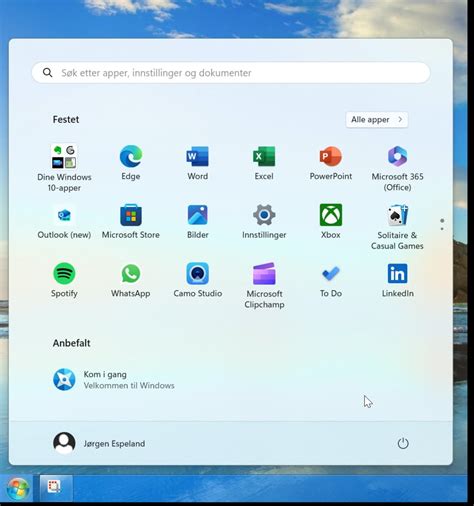474x506 pixels.
Task: Launch Spotify
Action: click(x=64, y=280)
